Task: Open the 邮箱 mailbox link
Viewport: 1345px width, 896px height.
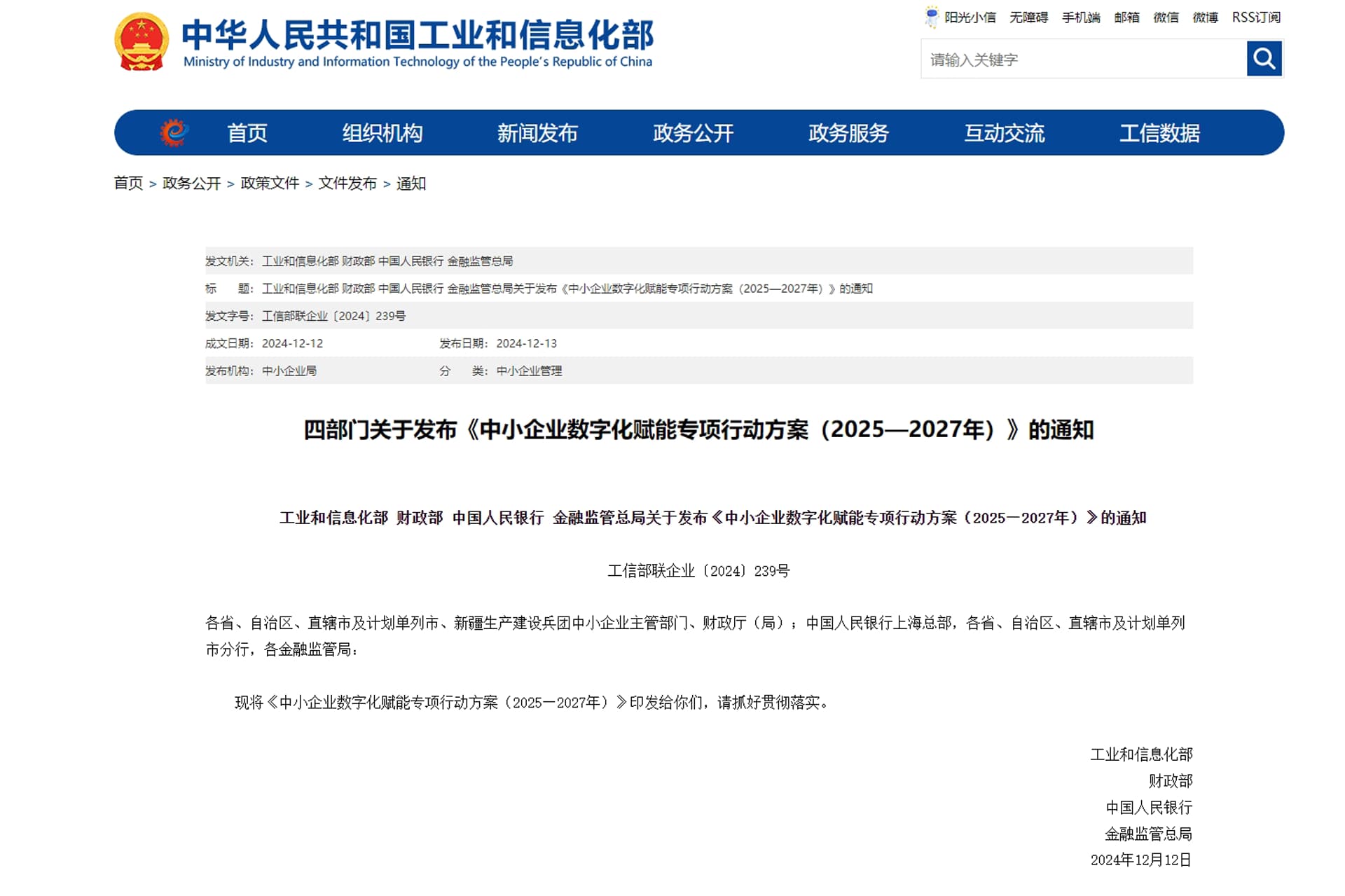Action: point(1126,17)
